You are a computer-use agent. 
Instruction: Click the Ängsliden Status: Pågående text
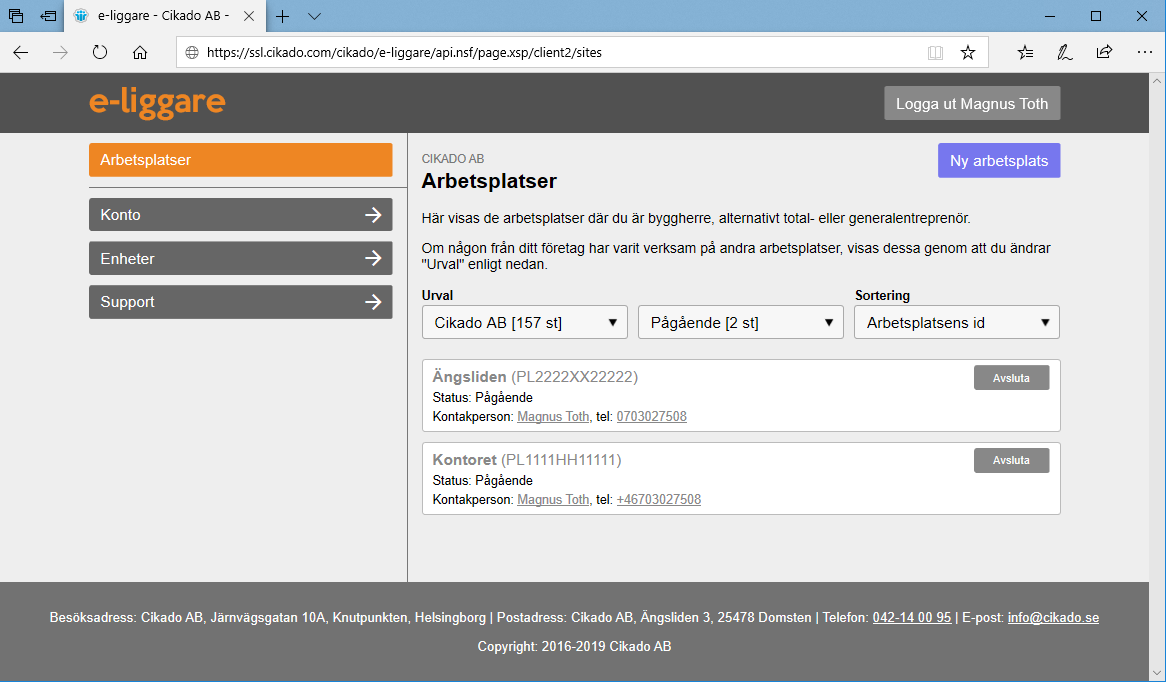click(x=483, y=398)
